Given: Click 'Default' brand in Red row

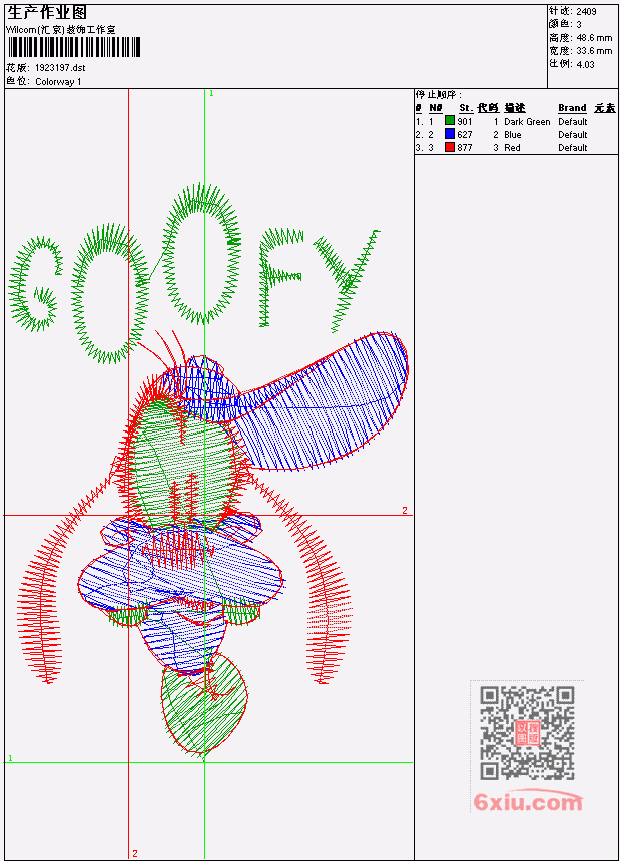Looking at the screenshot, I should [x=573, y=148].
